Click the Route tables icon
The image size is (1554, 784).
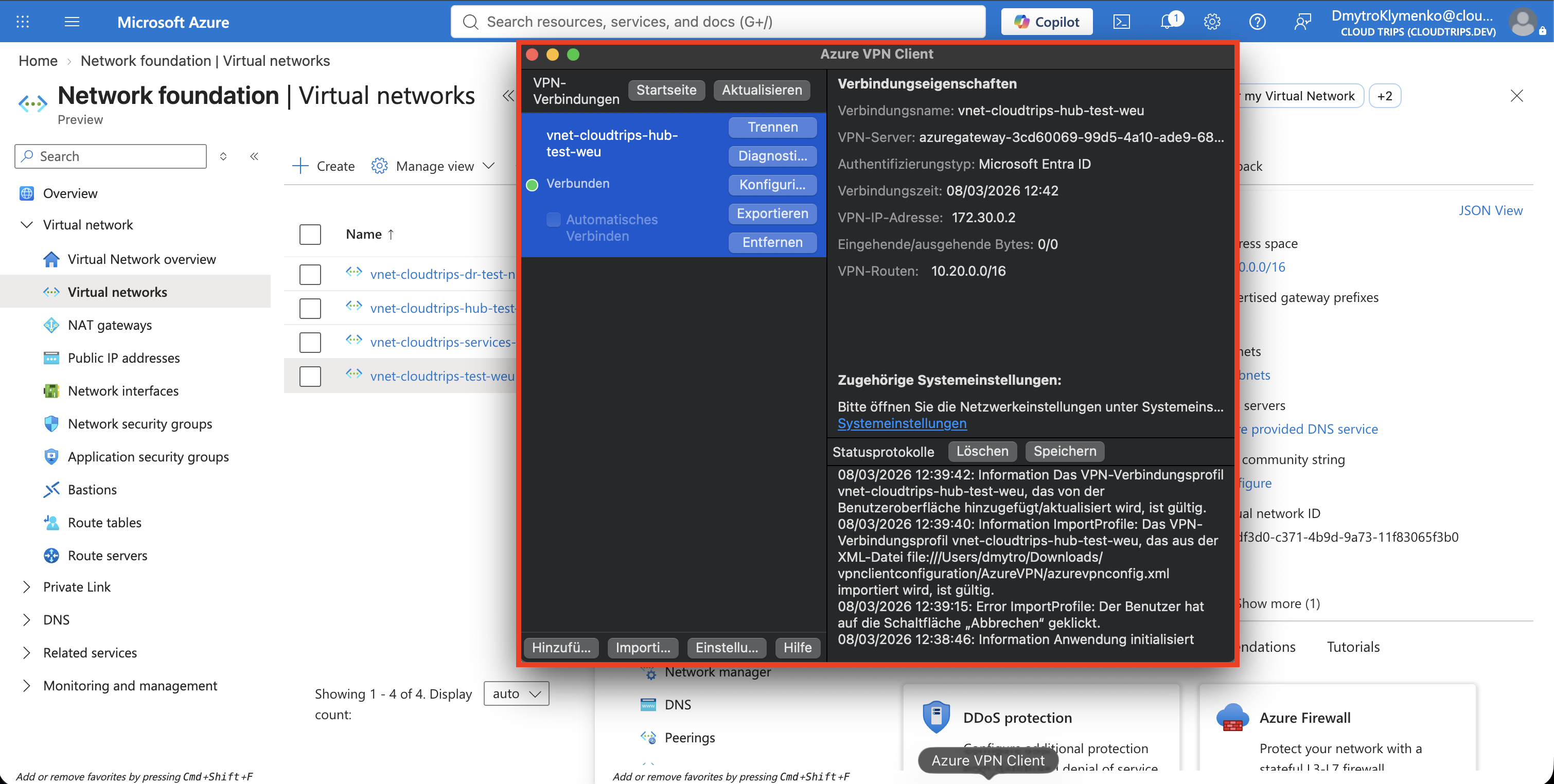tap(51, 522)
